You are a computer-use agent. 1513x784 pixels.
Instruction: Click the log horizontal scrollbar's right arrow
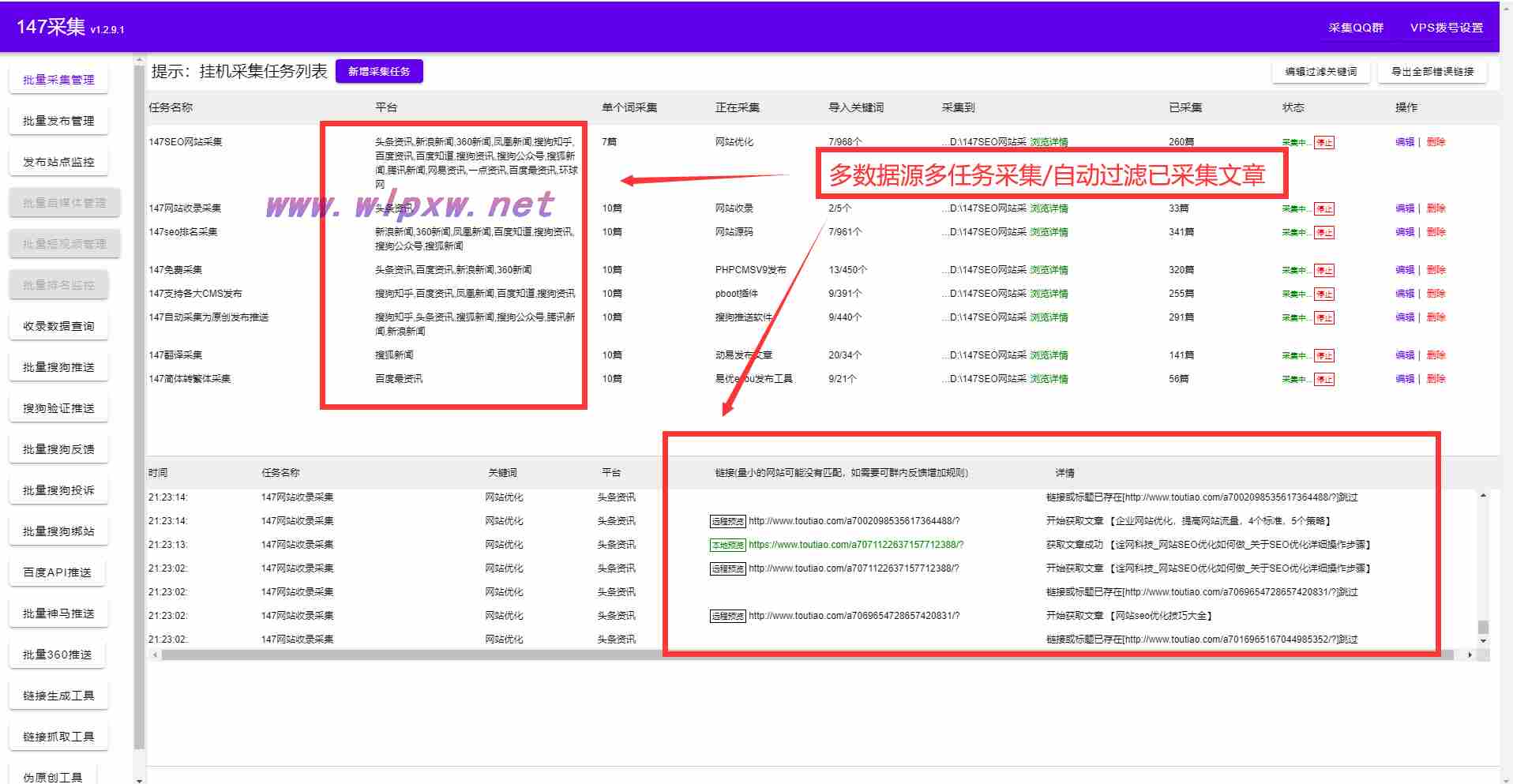coord(1470,655)
